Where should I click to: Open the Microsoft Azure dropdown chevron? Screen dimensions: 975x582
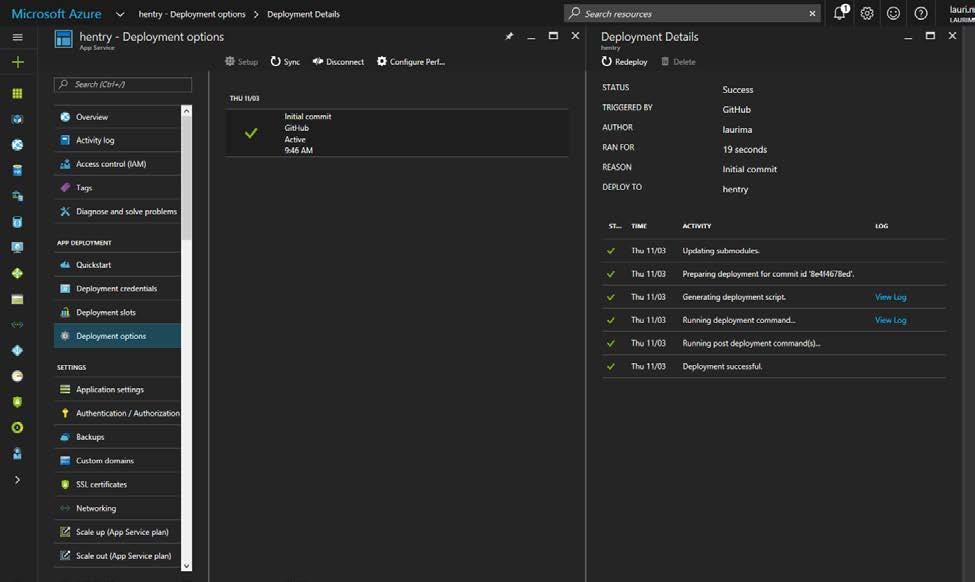(120, 14)
